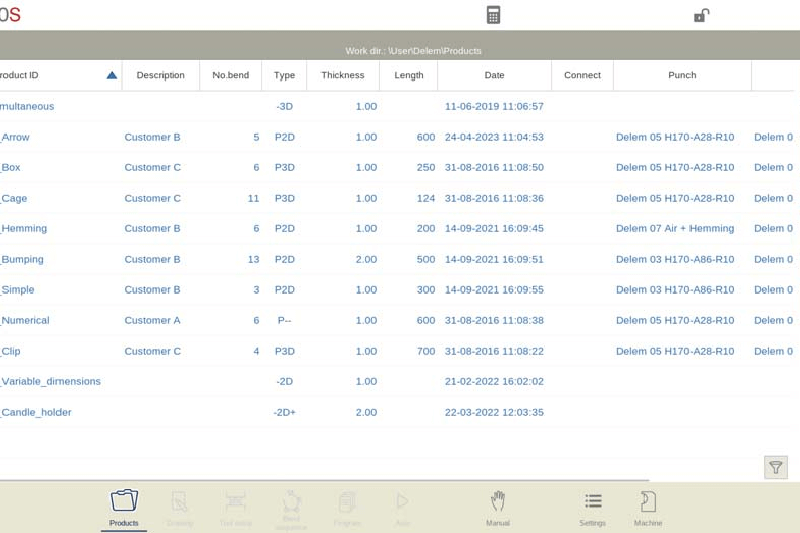Open the Hemming product entry
The width and height of the screenshot is (800, 533).
(x=25, y=229)
